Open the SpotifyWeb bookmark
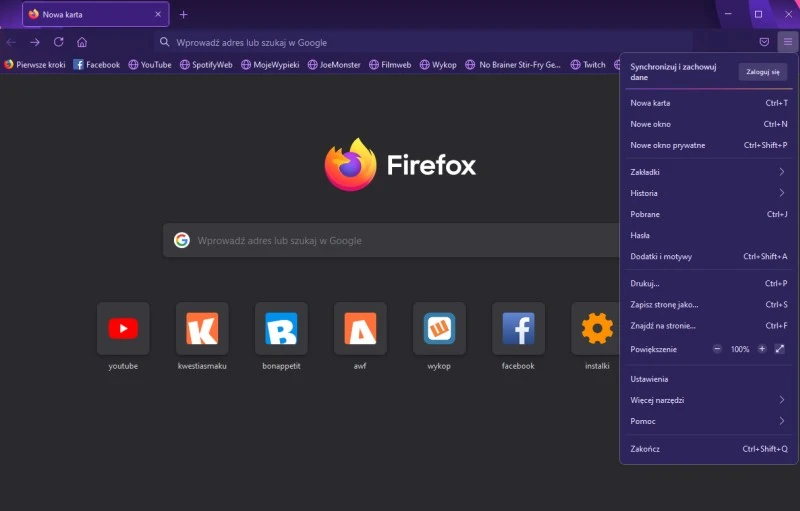This screenshot has height=511, width=800. pos(206,65)
